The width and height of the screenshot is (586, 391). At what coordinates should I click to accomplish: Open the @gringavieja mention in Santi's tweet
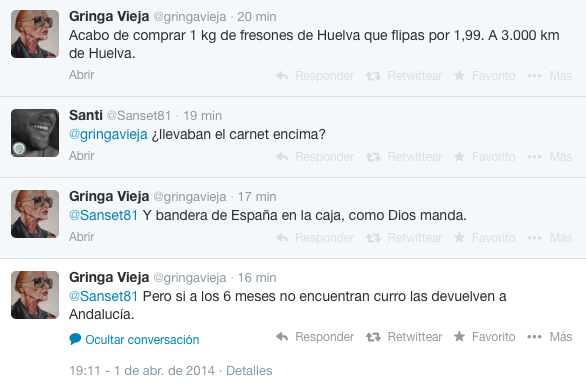pyautogui.click(x=108, y=135)
